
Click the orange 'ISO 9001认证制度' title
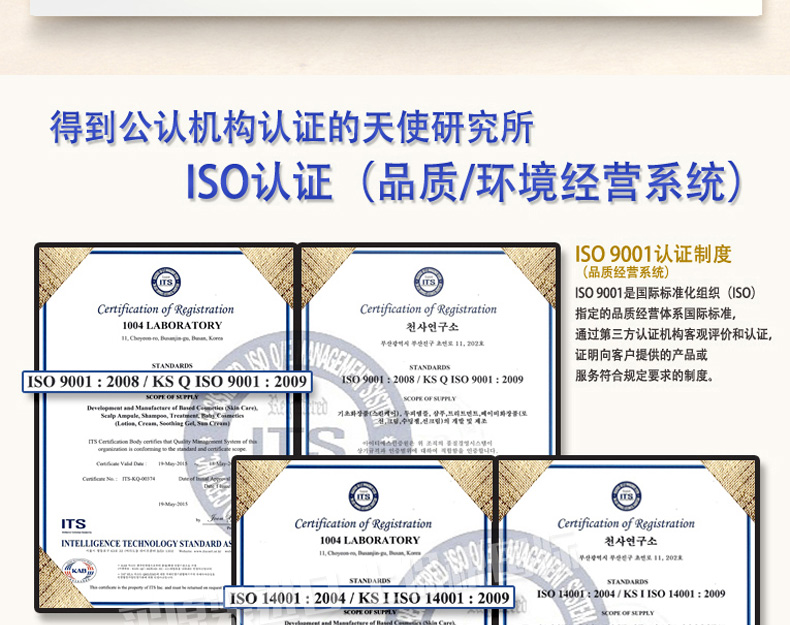653,254
